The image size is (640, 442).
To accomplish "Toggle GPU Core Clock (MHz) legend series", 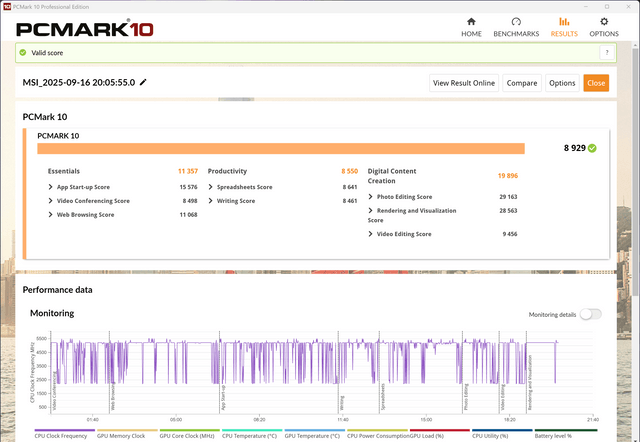I will [x=189, y=434].
